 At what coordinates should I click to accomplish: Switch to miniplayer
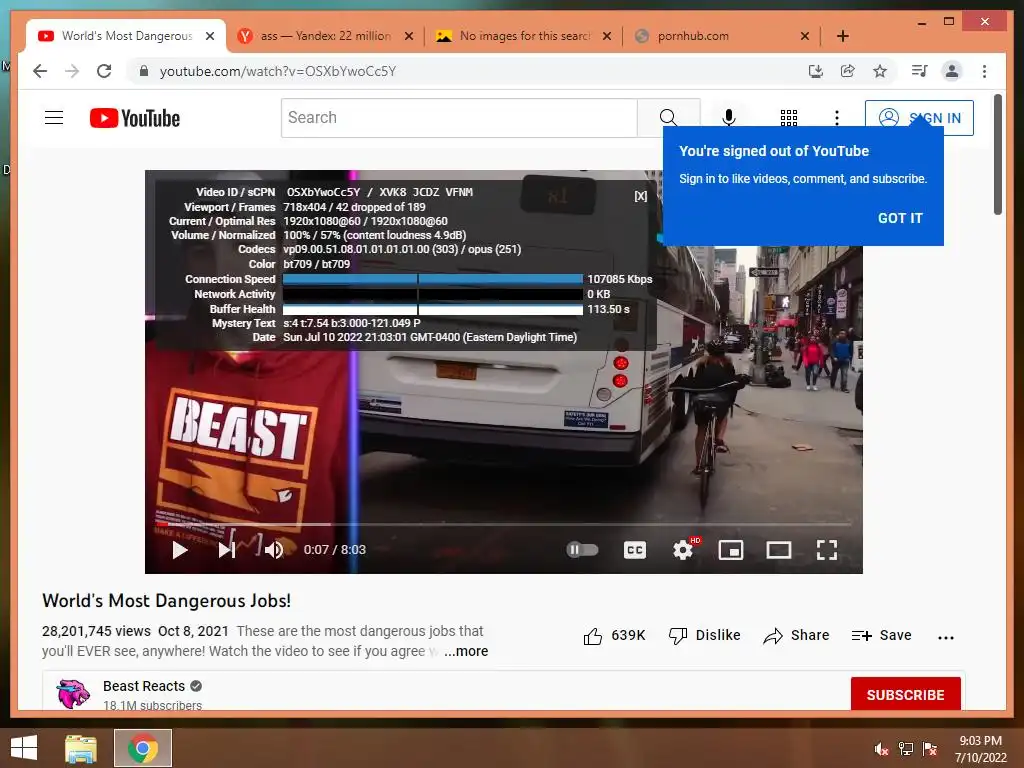click(731, 551)
